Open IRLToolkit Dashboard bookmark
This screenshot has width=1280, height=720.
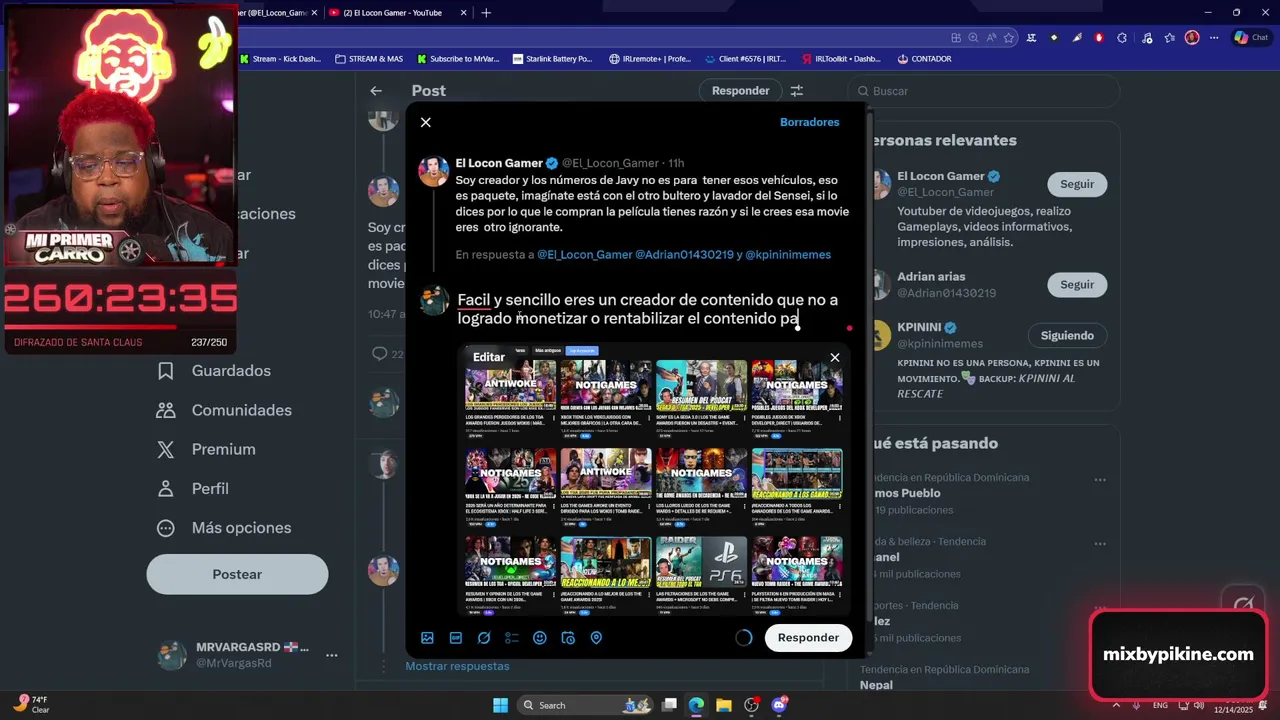click(840, 59)
